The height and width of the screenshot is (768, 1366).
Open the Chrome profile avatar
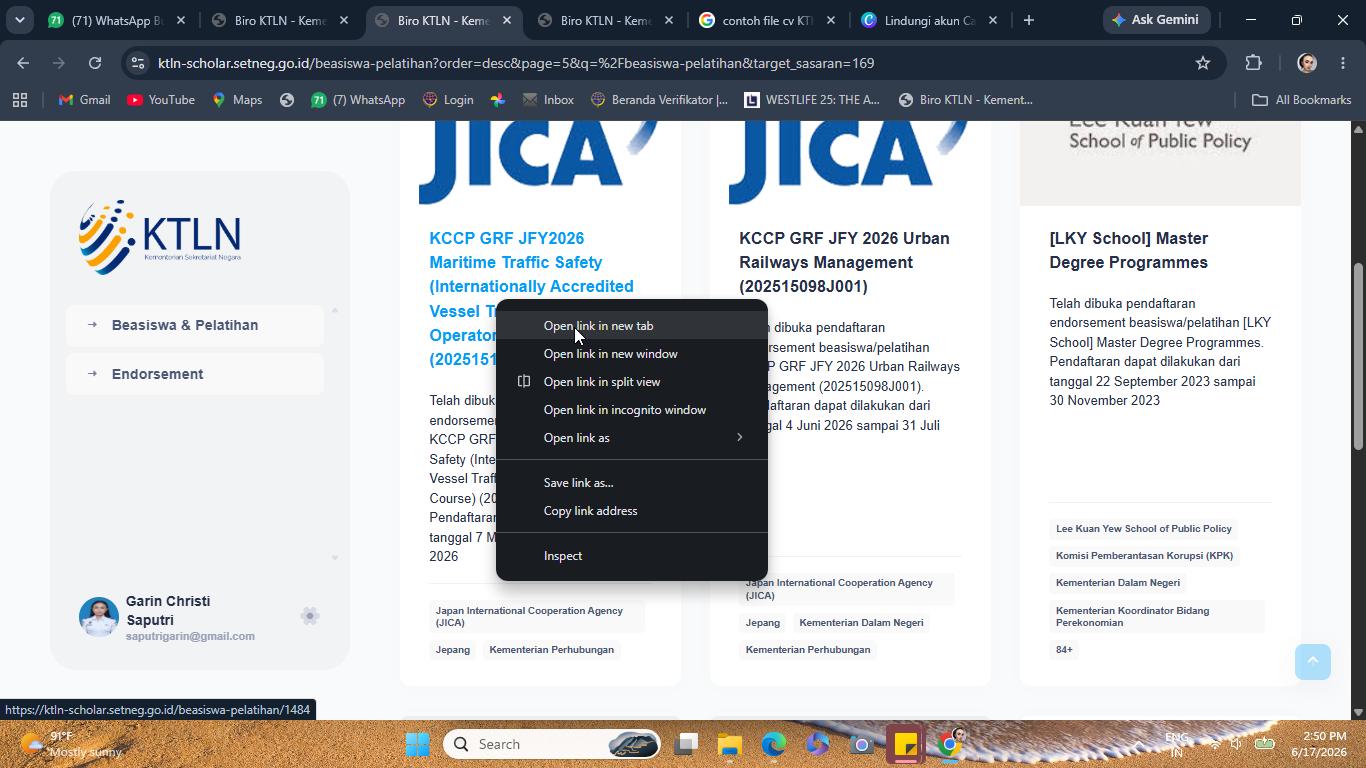click(x=1306, y=63)
